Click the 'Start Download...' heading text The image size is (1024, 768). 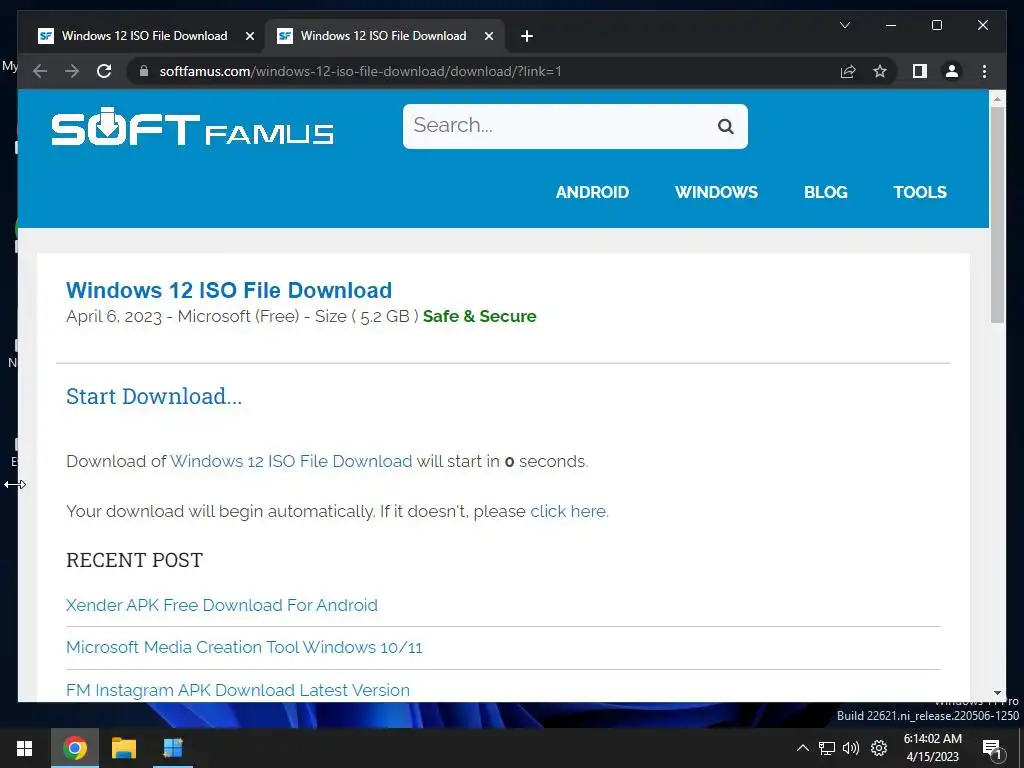coord(154,396)
